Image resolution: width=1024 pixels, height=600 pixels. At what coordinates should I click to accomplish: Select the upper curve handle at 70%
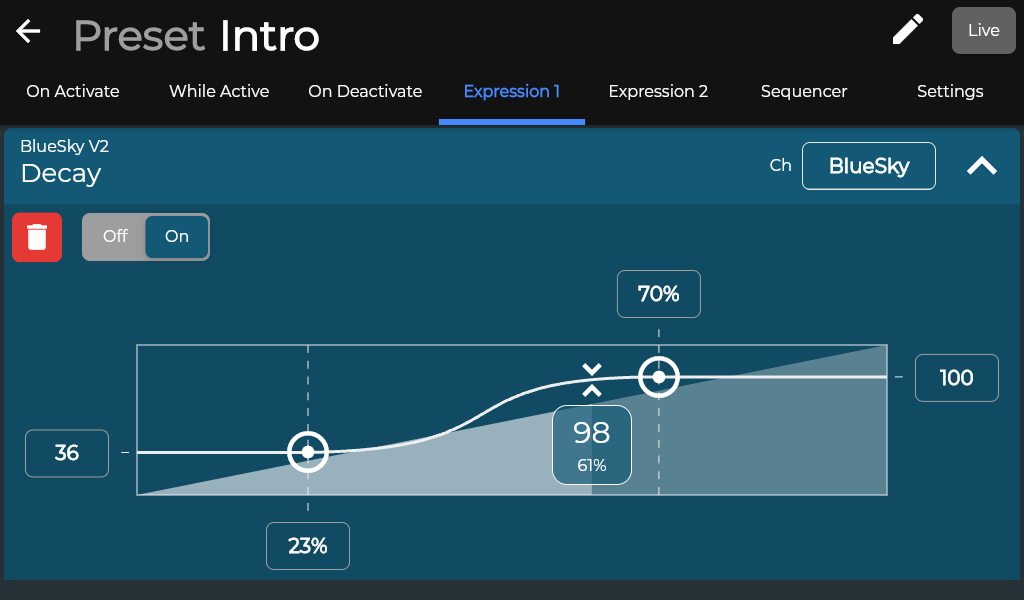[x=659, y=377]
